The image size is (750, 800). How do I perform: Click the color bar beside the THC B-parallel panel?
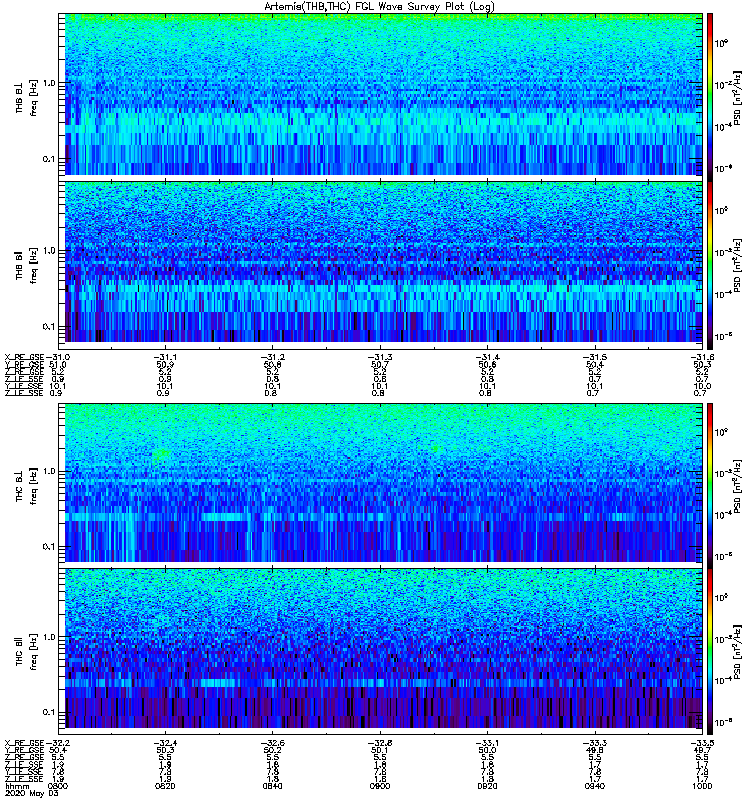[710, 652]
